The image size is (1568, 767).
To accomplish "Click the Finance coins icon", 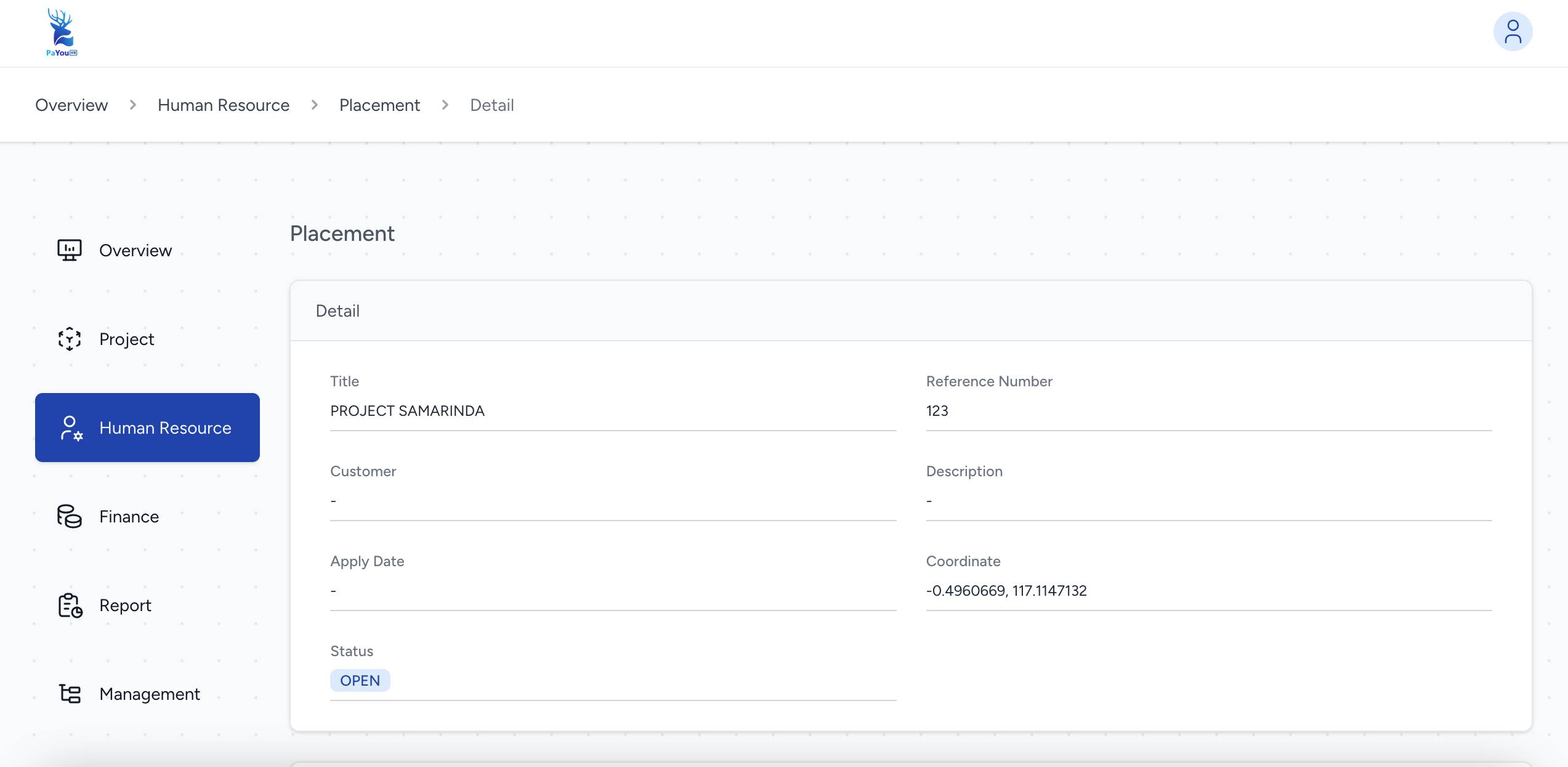I will 70,516.
